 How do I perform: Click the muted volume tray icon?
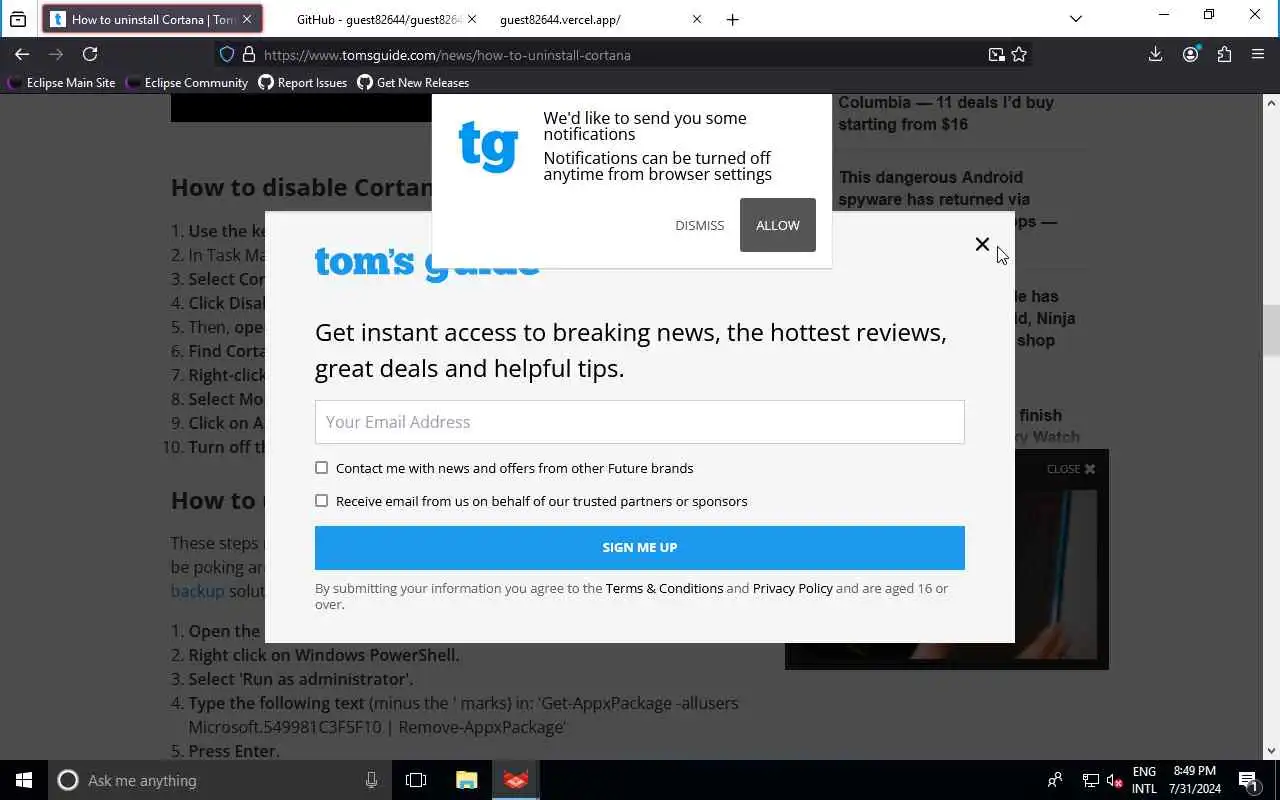click(x=1114, y=780)
